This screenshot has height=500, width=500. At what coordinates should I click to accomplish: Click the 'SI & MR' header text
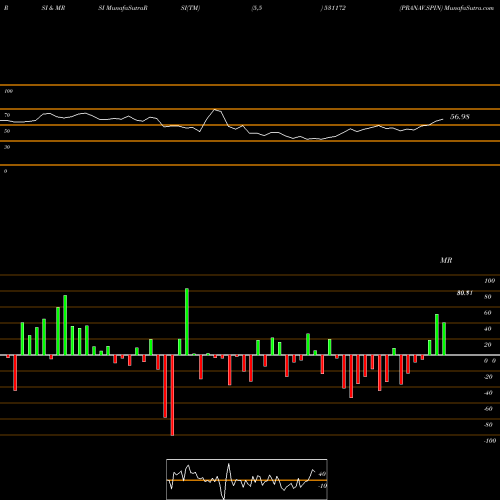point(53,8)
